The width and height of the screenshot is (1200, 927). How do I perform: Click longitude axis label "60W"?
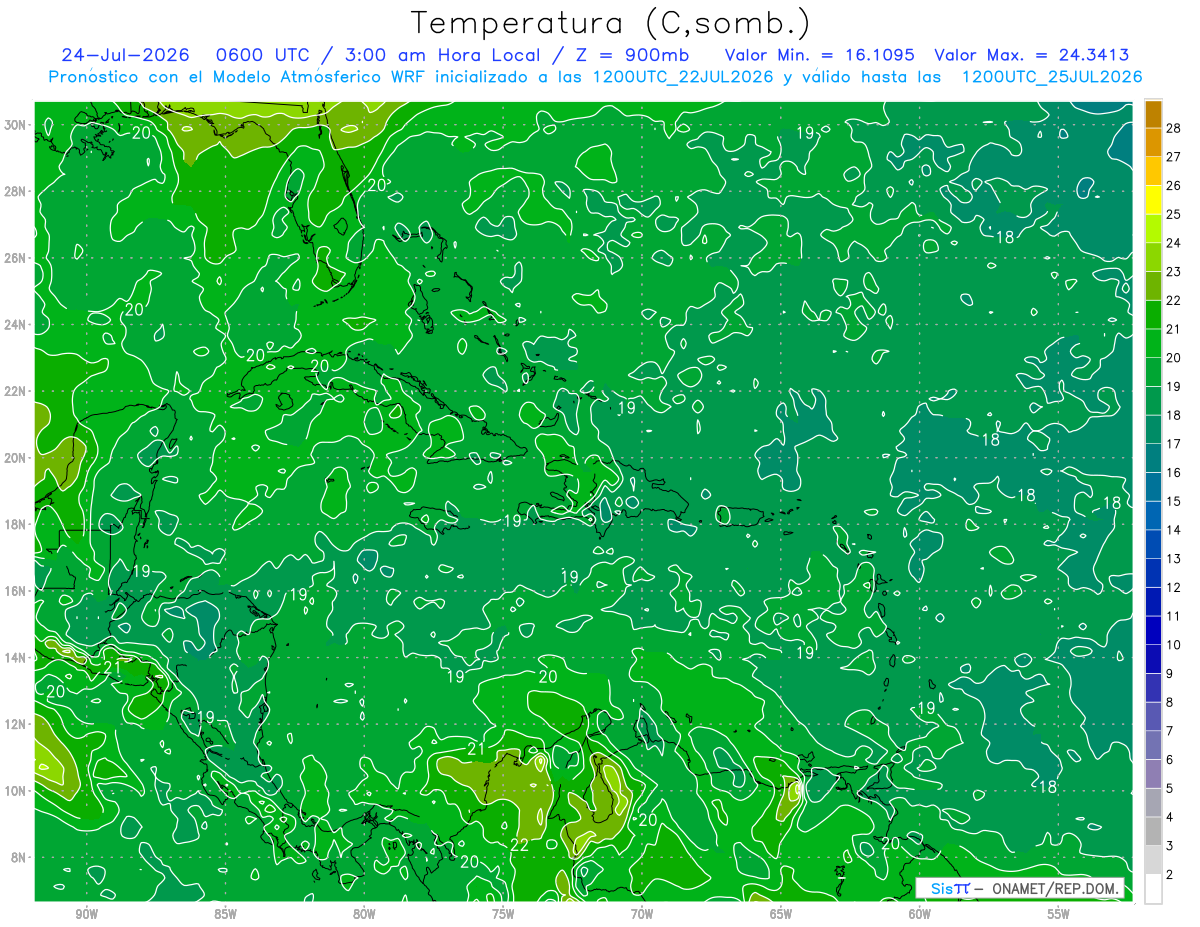click(x=920, y=914)
